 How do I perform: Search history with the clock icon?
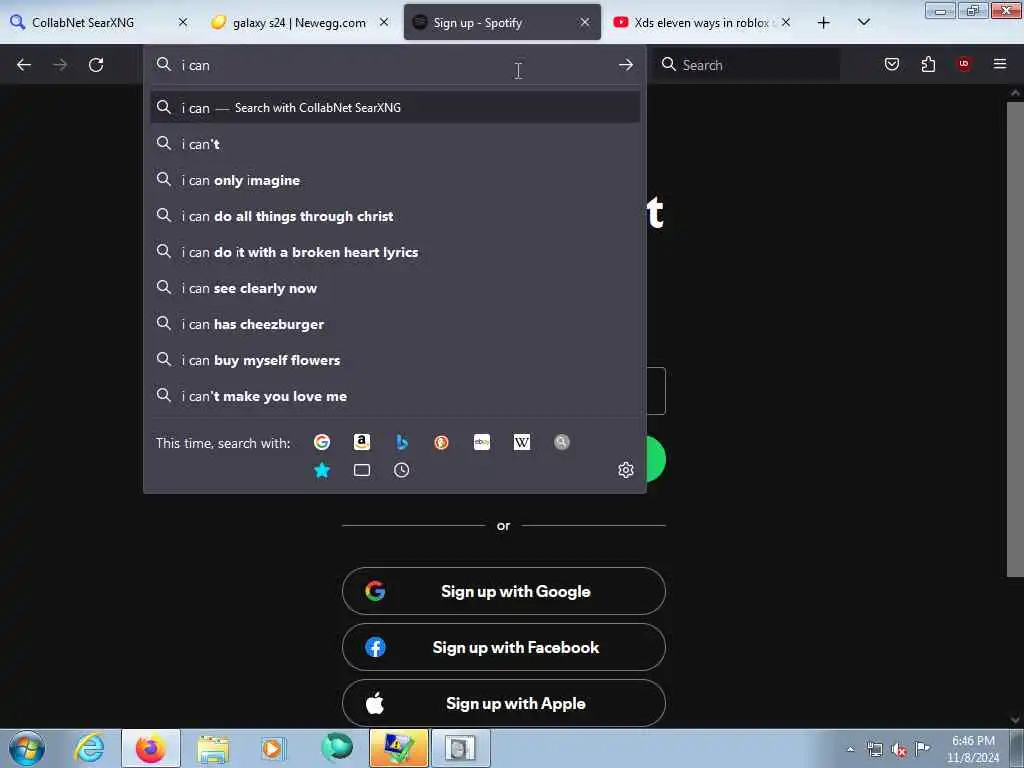tap(402, 470)
